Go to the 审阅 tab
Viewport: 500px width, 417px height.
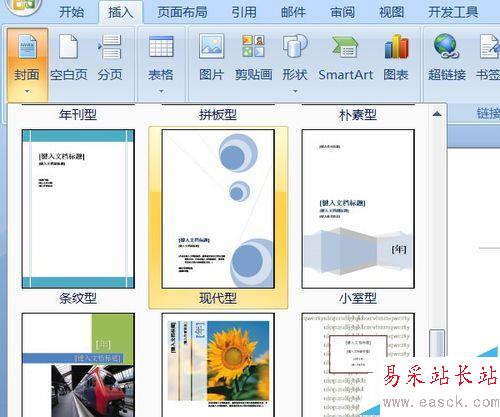tap(342, 12)
